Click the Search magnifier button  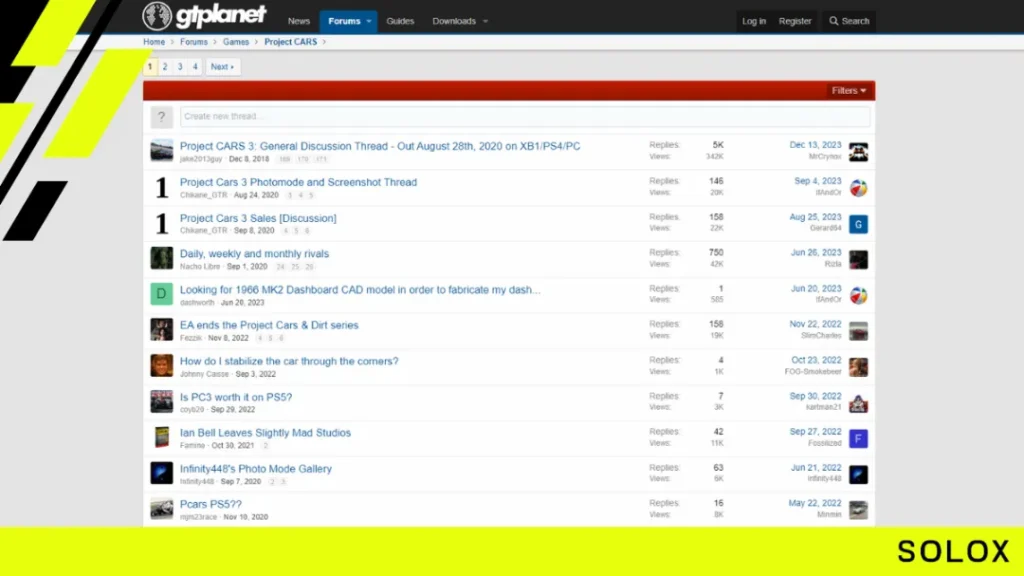coord(849,21)
